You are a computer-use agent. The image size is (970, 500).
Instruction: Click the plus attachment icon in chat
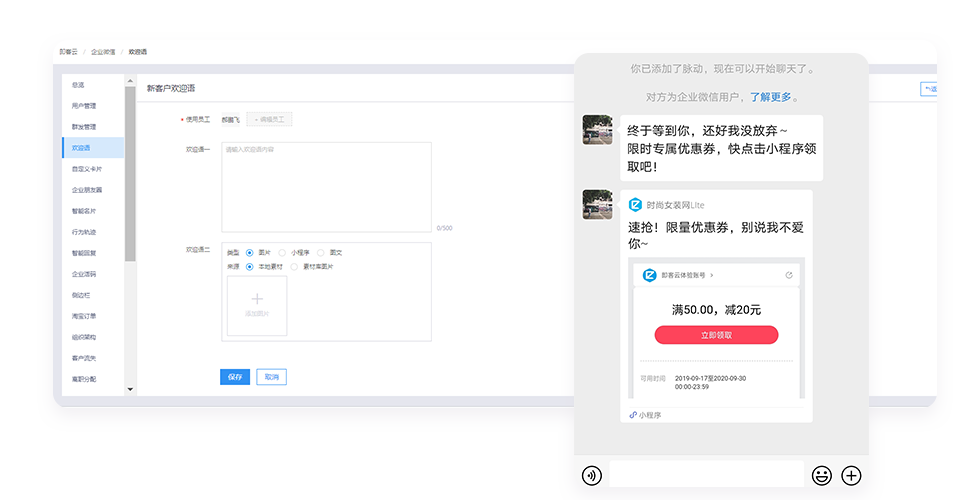click(851, 475)
